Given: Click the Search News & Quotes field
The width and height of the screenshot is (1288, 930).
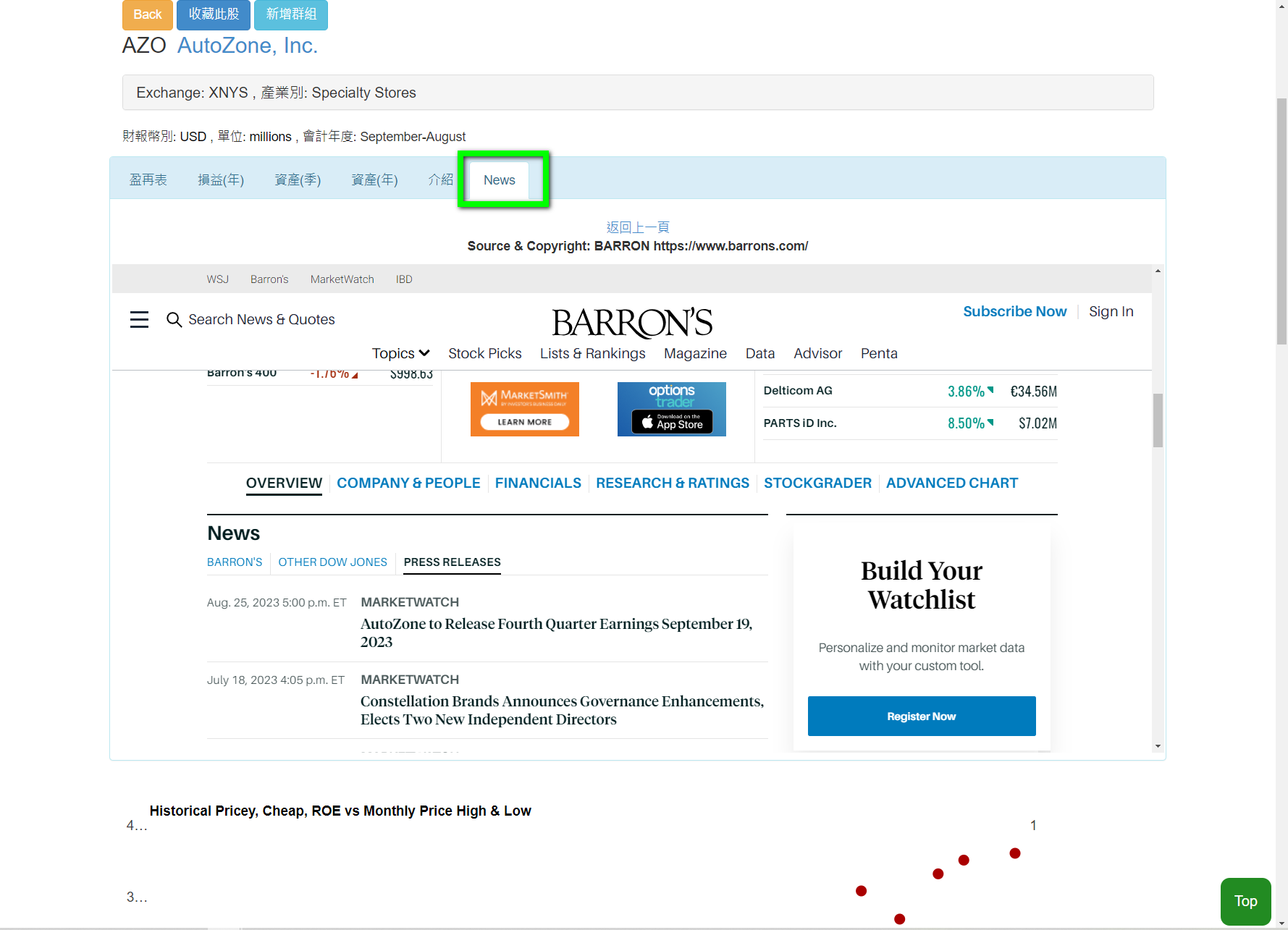Looking at the screenshot, I should click(261, 319).
